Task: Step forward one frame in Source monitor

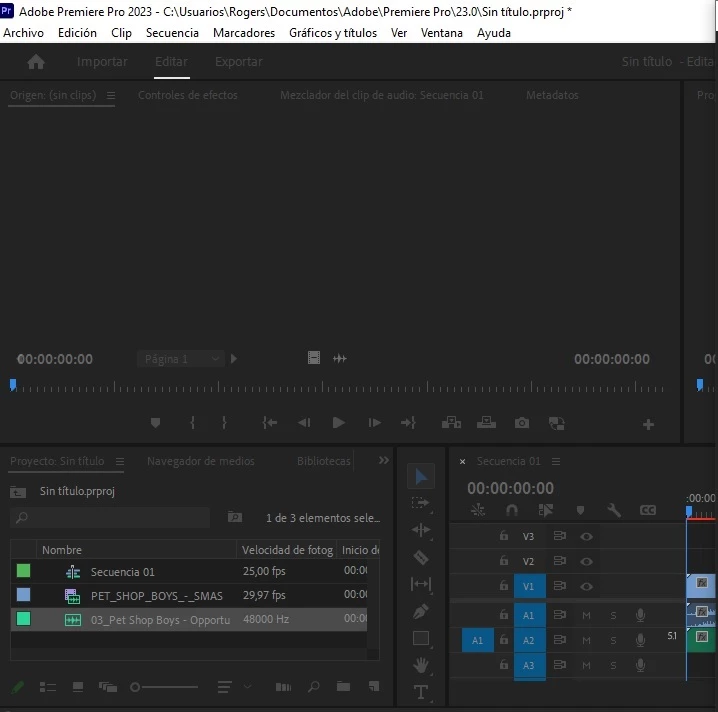Action: [375, 423]
